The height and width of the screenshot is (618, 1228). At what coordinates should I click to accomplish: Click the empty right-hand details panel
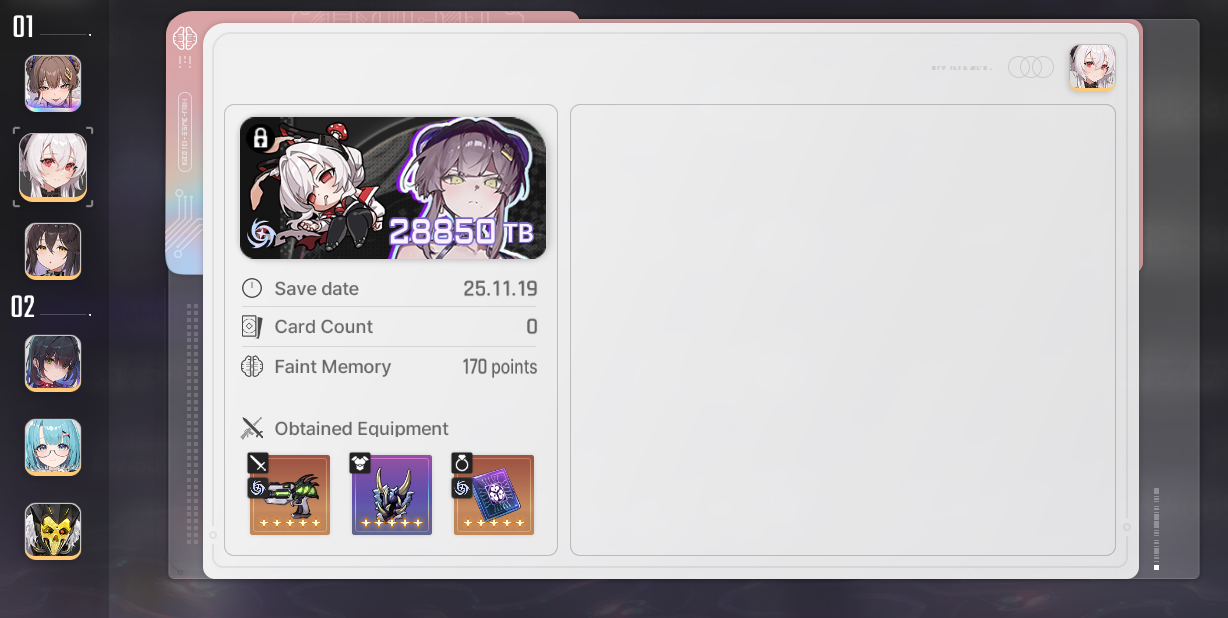coord(843,330)
